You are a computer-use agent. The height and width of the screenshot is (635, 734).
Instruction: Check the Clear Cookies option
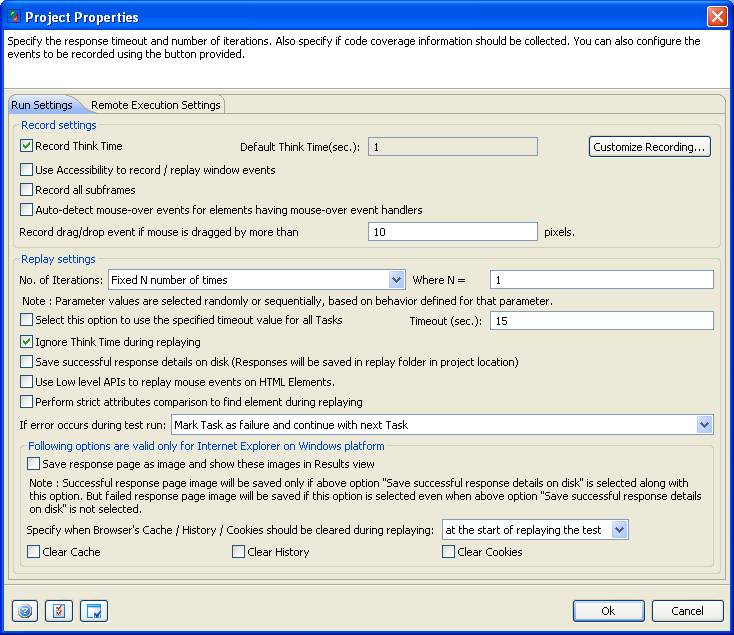(449, 552)
